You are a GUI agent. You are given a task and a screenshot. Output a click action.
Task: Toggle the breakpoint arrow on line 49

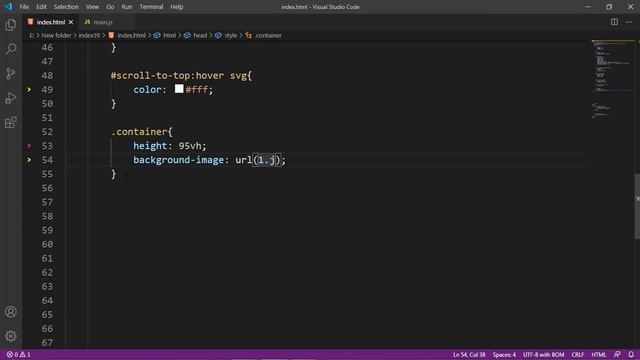[29, 89]
